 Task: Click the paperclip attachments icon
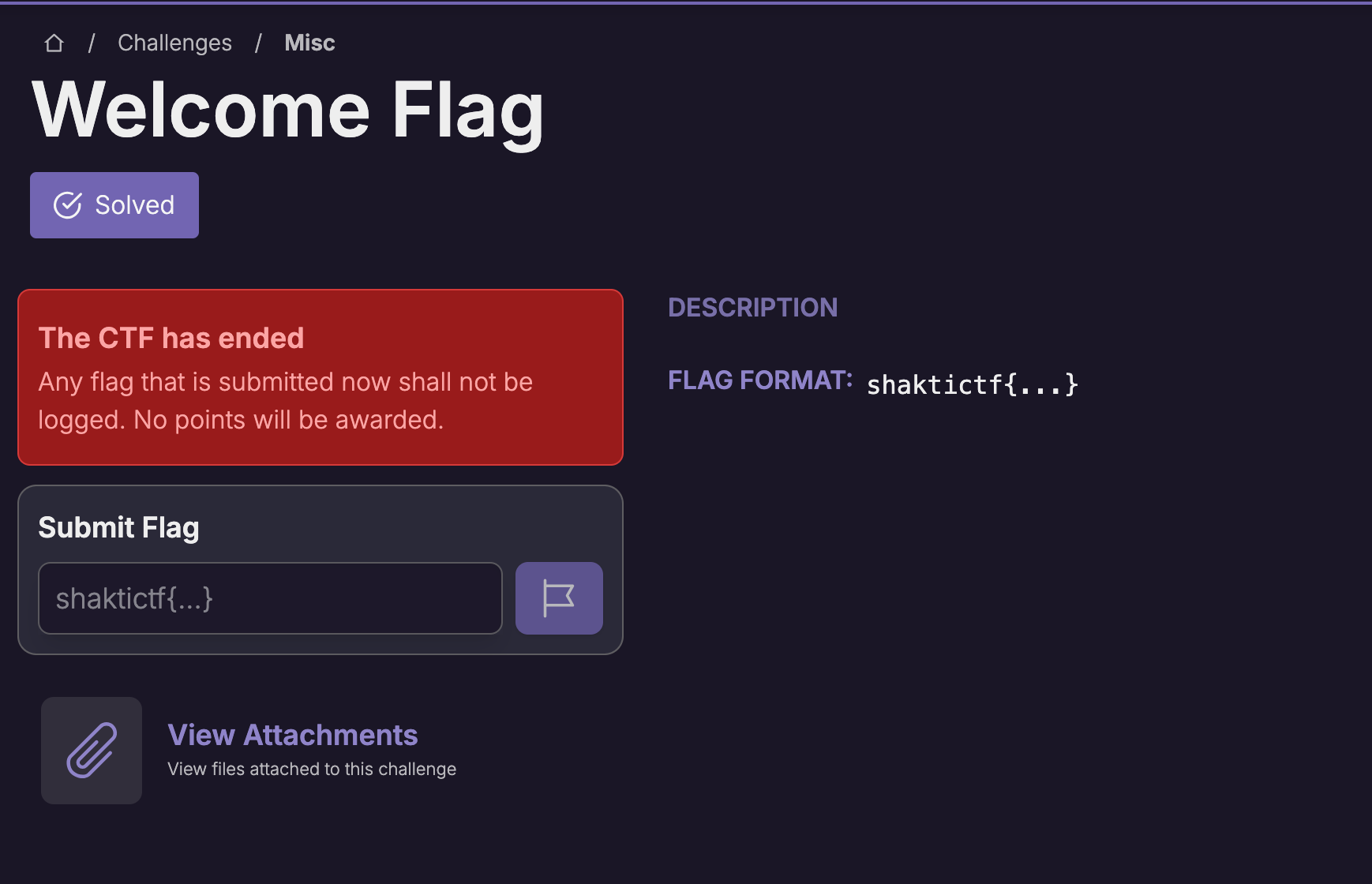click(x=92, y=751)
